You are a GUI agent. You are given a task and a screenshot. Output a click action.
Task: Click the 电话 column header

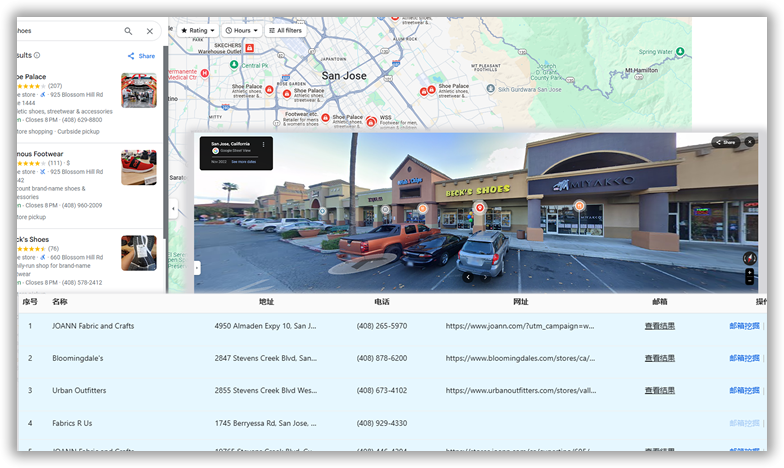(x=382, y=302)
